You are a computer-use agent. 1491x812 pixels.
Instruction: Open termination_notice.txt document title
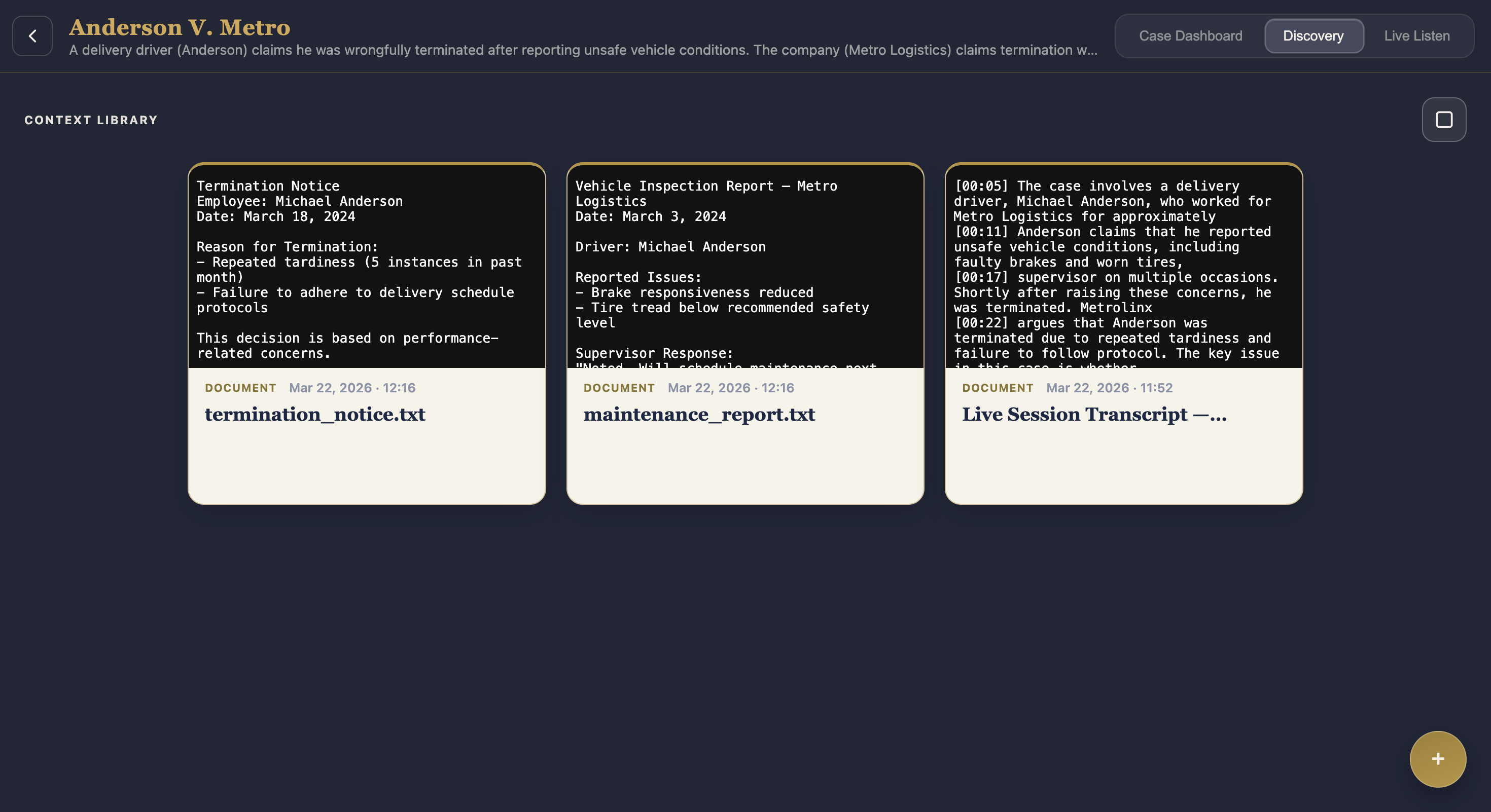(x=315, y=414)
